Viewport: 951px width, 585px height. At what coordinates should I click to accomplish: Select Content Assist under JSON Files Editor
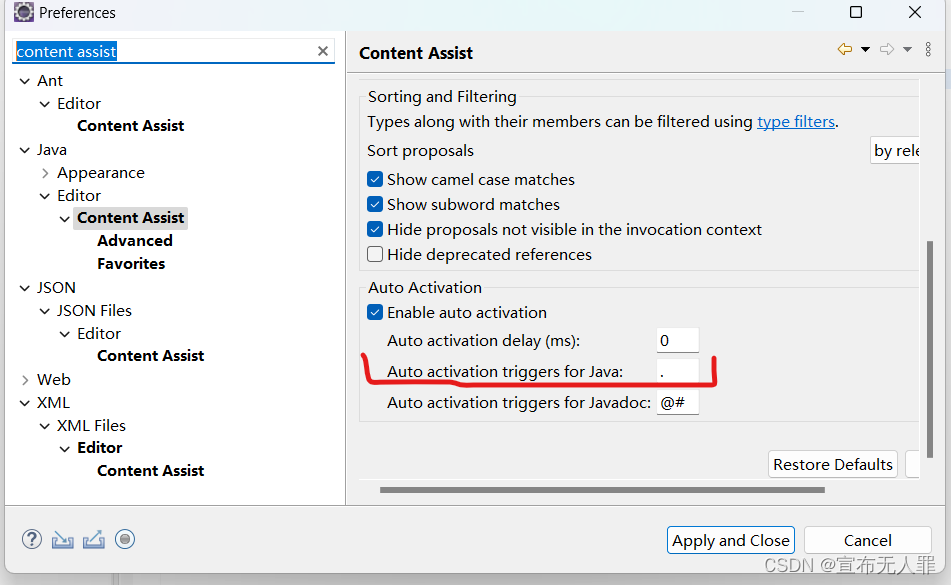150,356
